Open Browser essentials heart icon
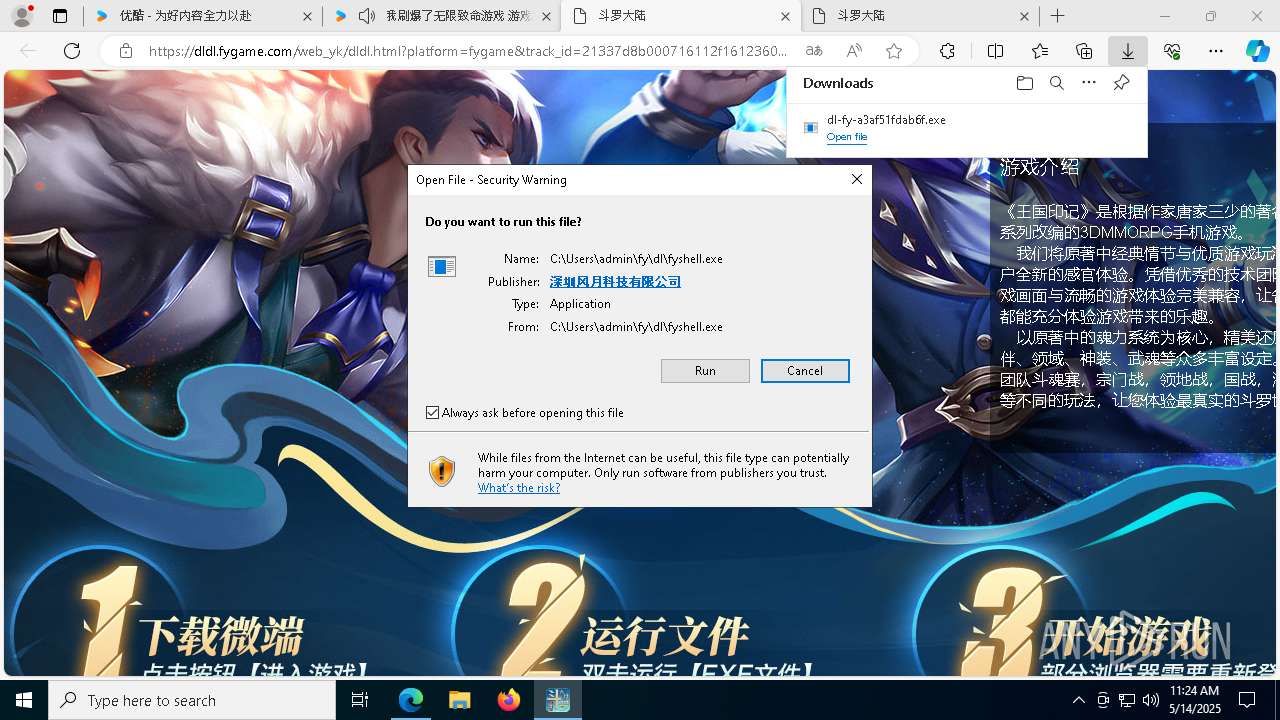 coord(1172,51)
